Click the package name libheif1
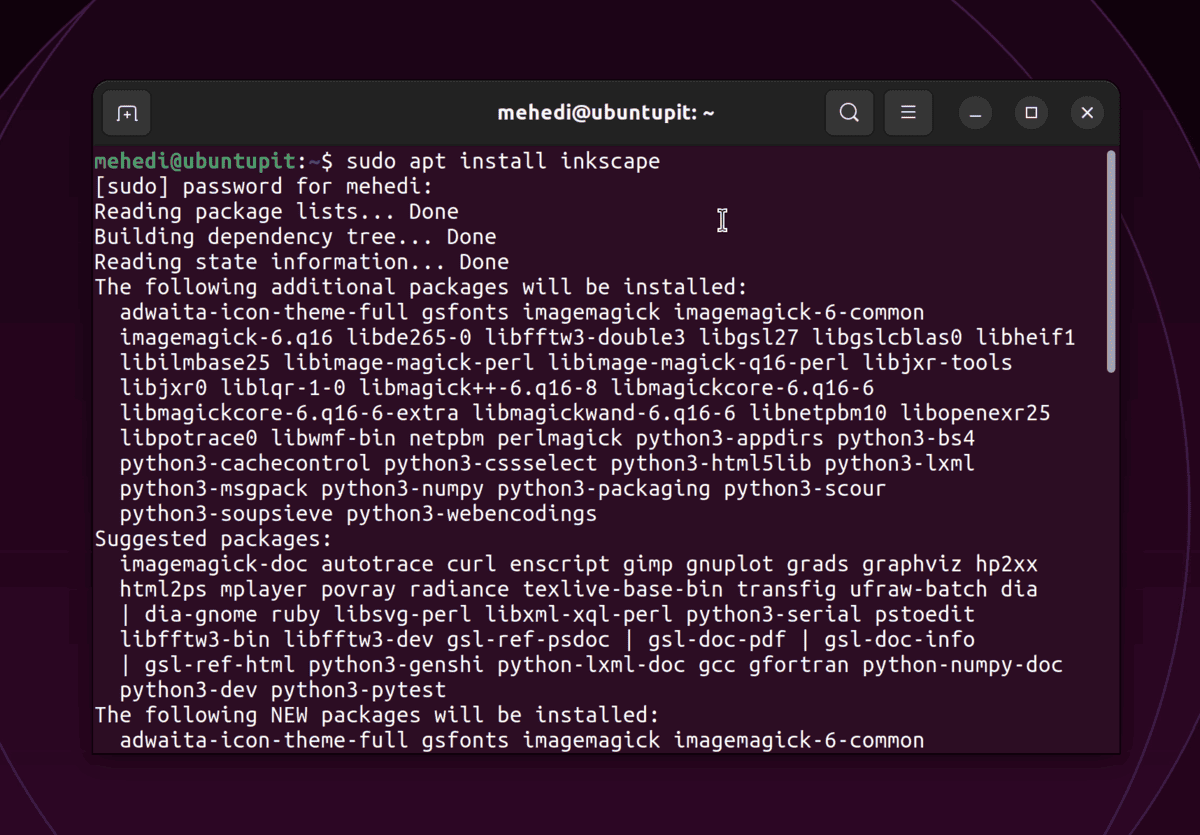 (x=1026, y=337)
